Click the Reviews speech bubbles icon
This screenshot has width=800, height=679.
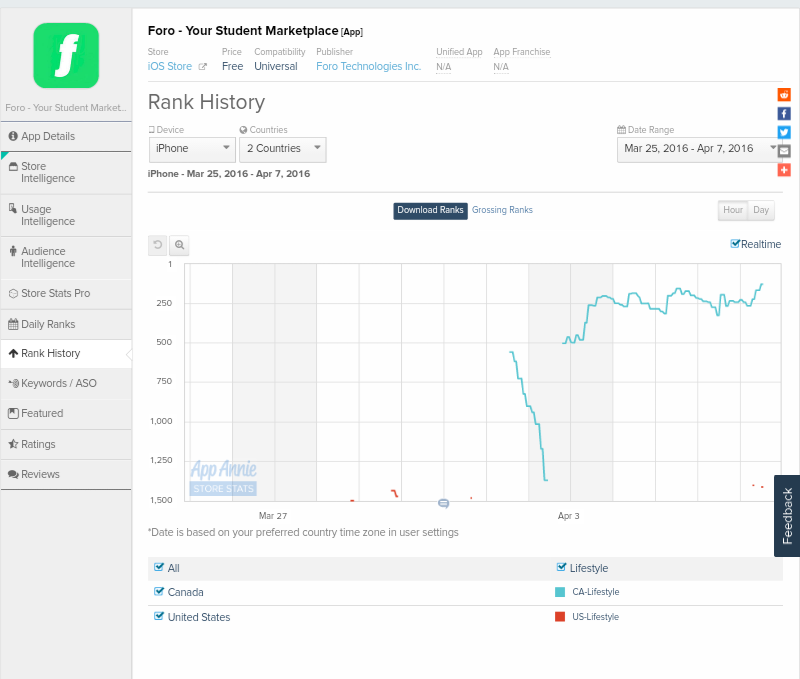pos(13,474)
